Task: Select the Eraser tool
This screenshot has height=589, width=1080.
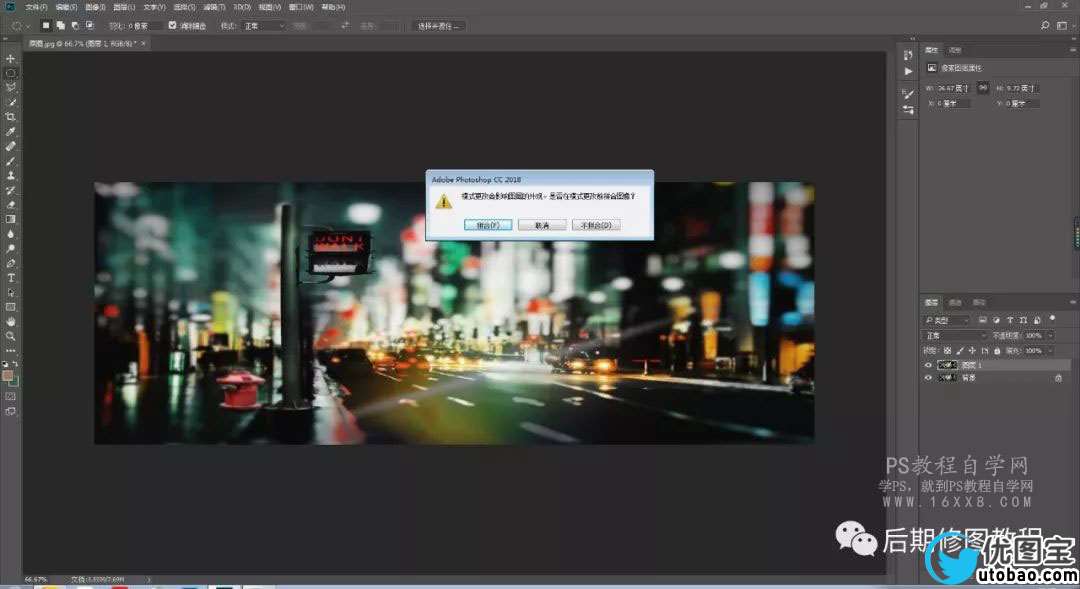Action: [x=10, y=205]
